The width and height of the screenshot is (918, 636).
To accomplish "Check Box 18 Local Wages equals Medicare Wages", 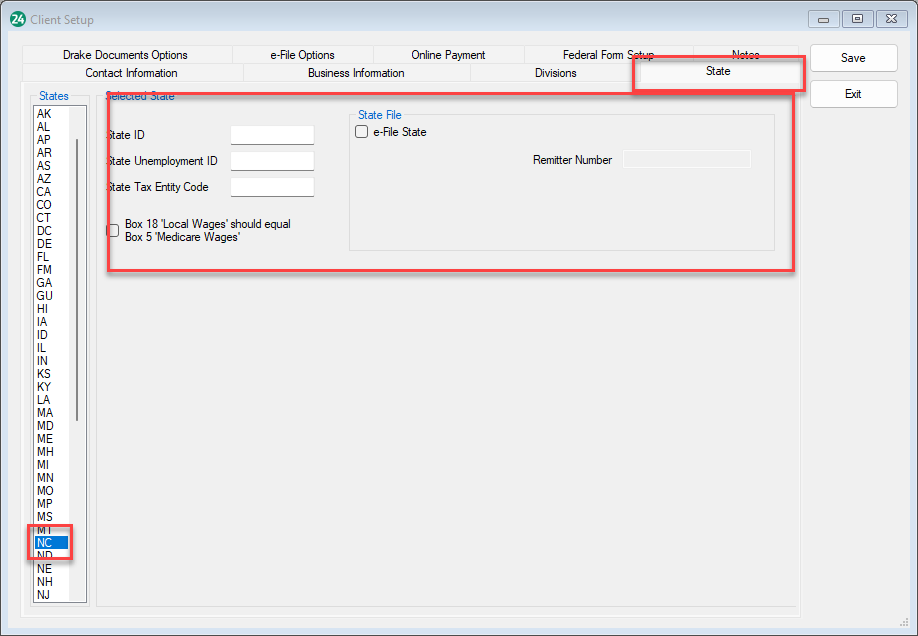I will point(113,231).
